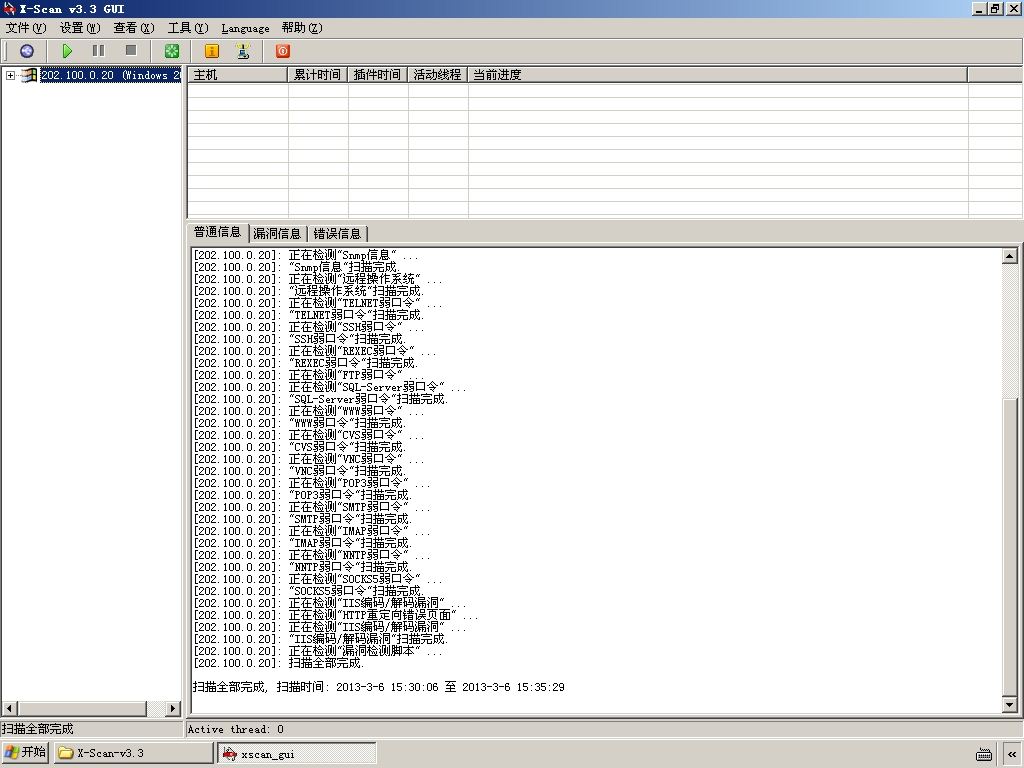Click the log line “SOCKS5弱口令”扫描完成
The height and width of the screenshot is (768, 1024).
click(x=309, y=591)
